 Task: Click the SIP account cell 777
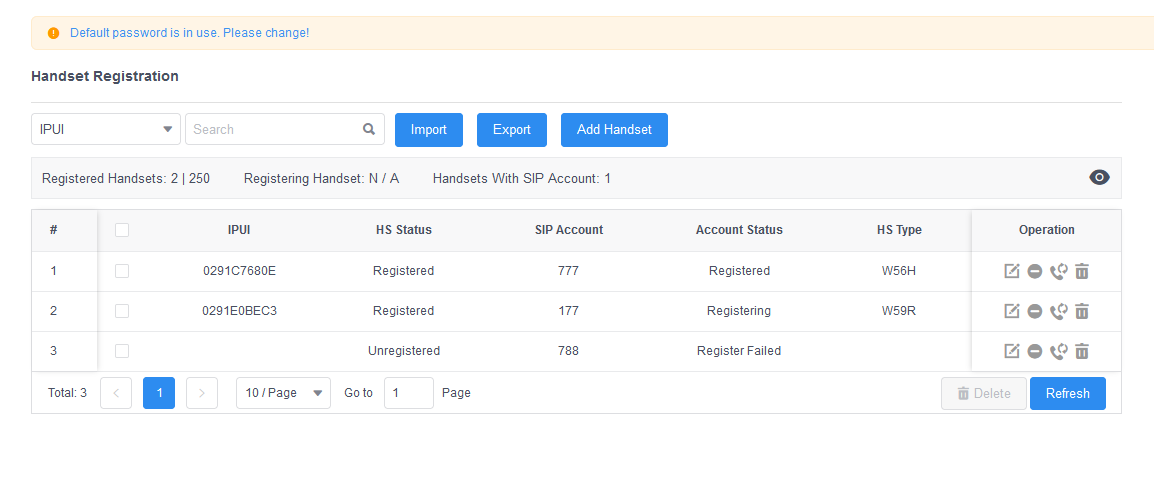pyautogui.click(x=568, y=271)
